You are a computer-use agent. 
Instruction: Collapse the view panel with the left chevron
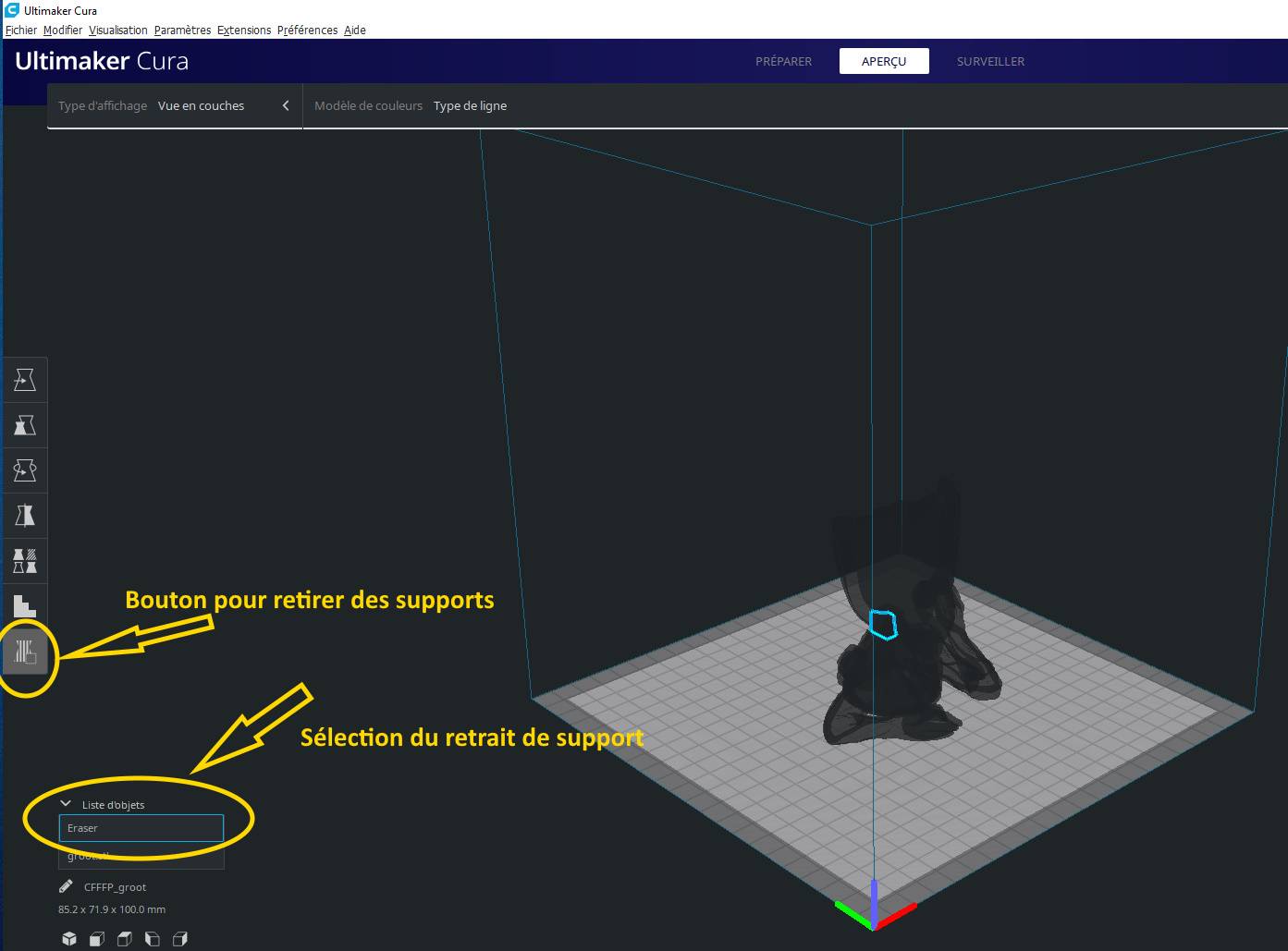coord(286,105)
